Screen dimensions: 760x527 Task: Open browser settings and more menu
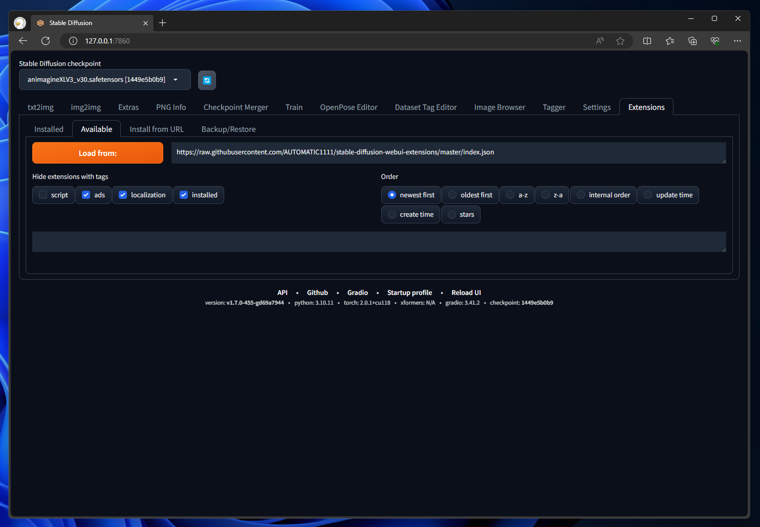click(737, 41)
